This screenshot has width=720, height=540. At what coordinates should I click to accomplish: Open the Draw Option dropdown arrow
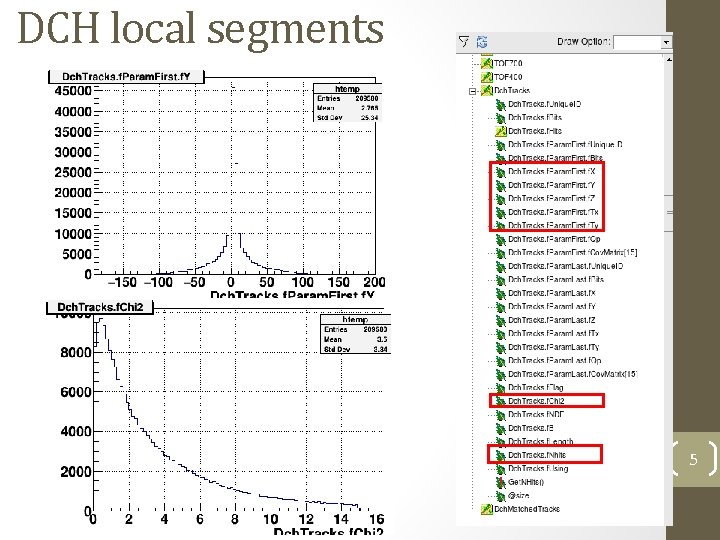click(666, 43)
